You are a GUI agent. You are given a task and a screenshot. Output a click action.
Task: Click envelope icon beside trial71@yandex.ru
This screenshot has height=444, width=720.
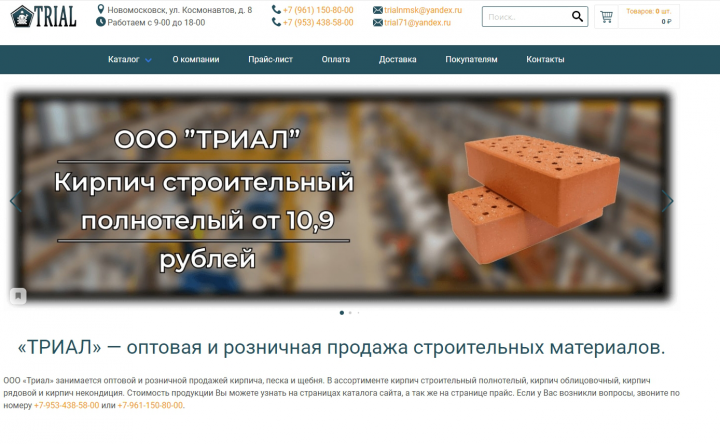[377, 22]
